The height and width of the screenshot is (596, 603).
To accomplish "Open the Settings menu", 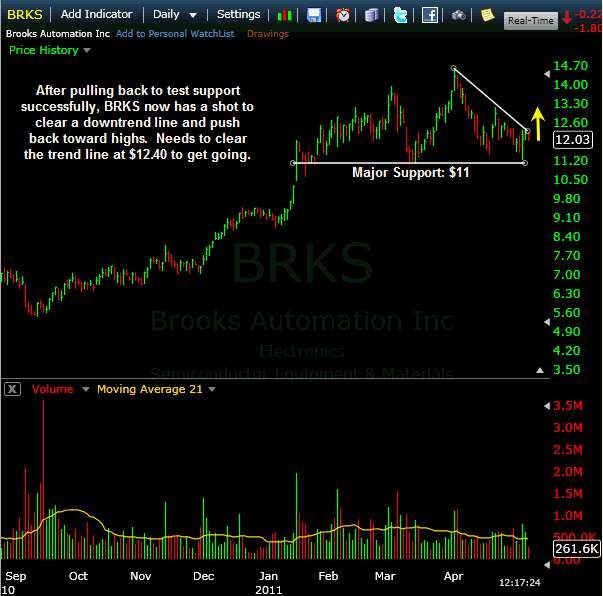I will pos(238,14).
